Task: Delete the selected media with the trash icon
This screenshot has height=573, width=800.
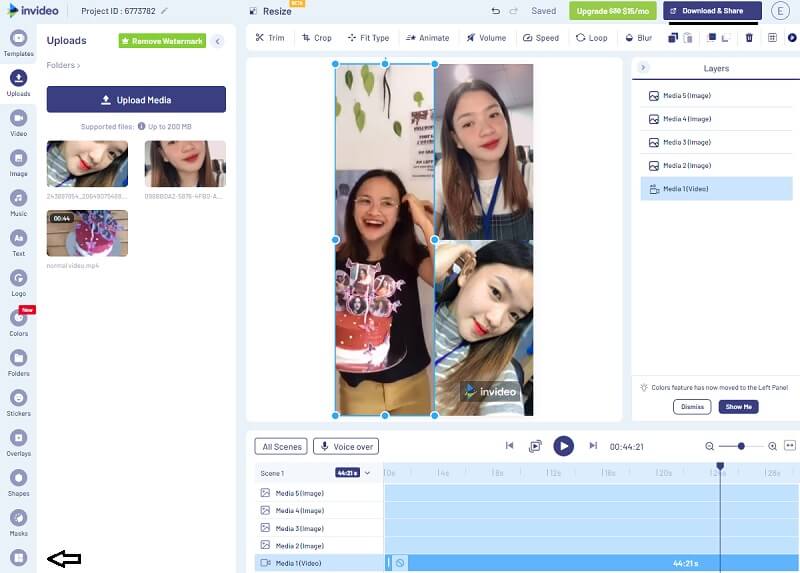Action: [x=749, y=38]
